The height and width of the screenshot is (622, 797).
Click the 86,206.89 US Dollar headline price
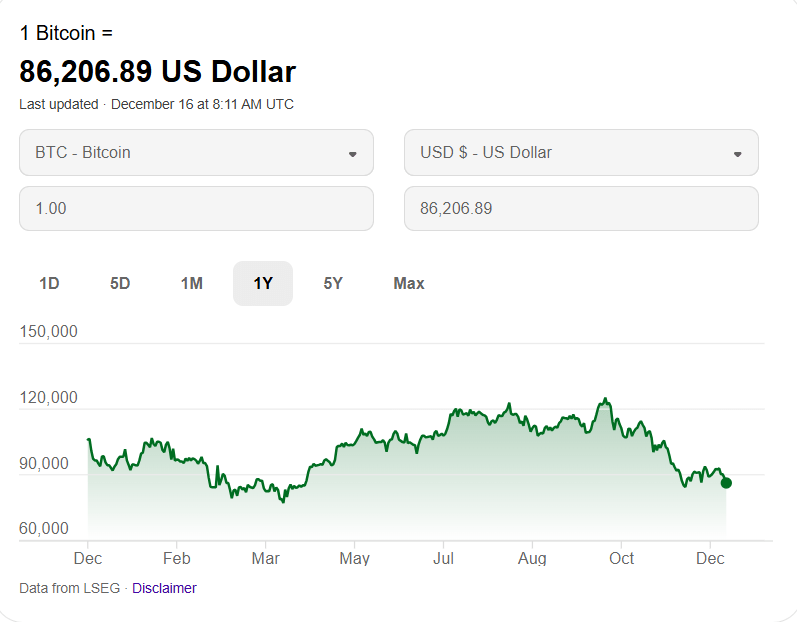157,72
